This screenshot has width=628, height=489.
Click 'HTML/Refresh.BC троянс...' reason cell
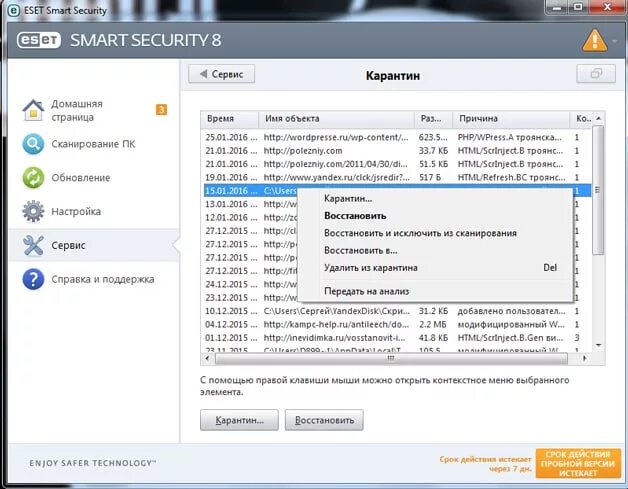(x=511, y=177)
